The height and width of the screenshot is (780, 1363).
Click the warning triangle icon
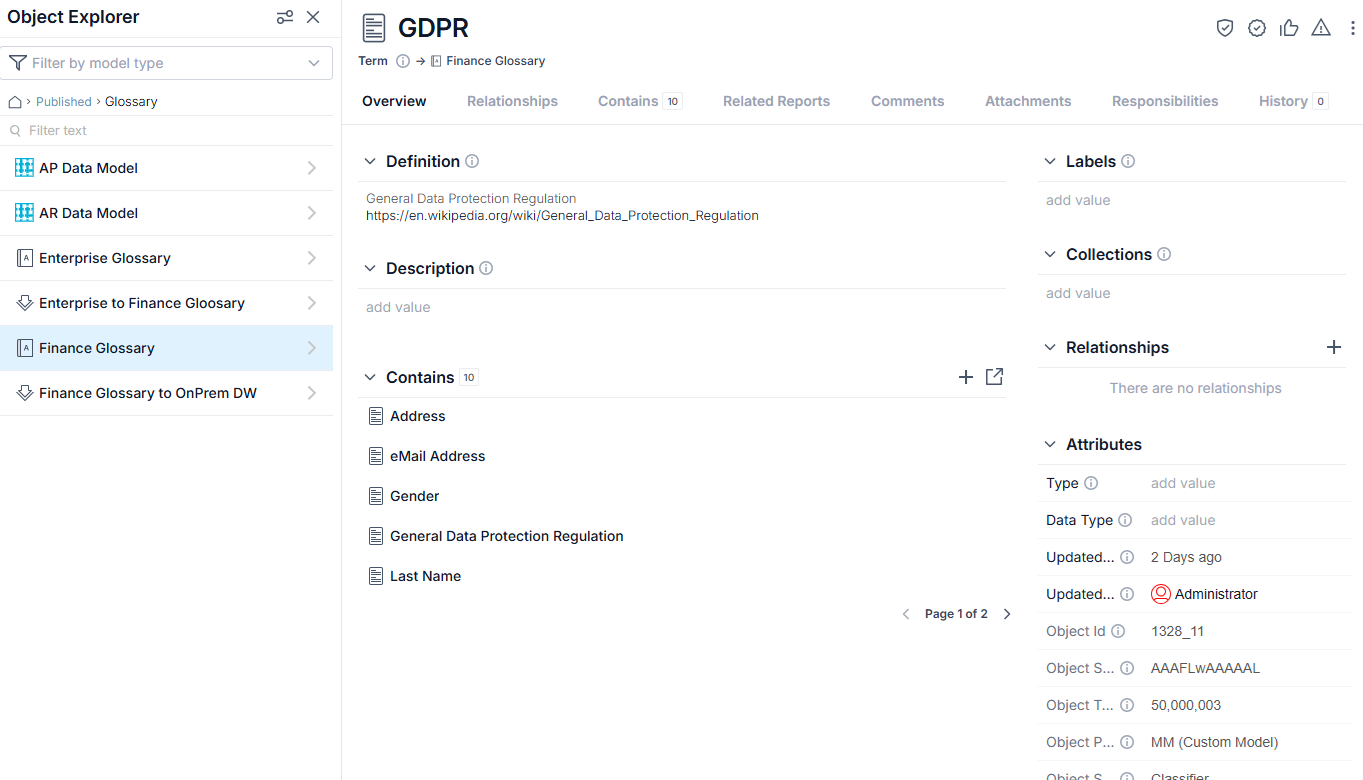click(1321, 28)
